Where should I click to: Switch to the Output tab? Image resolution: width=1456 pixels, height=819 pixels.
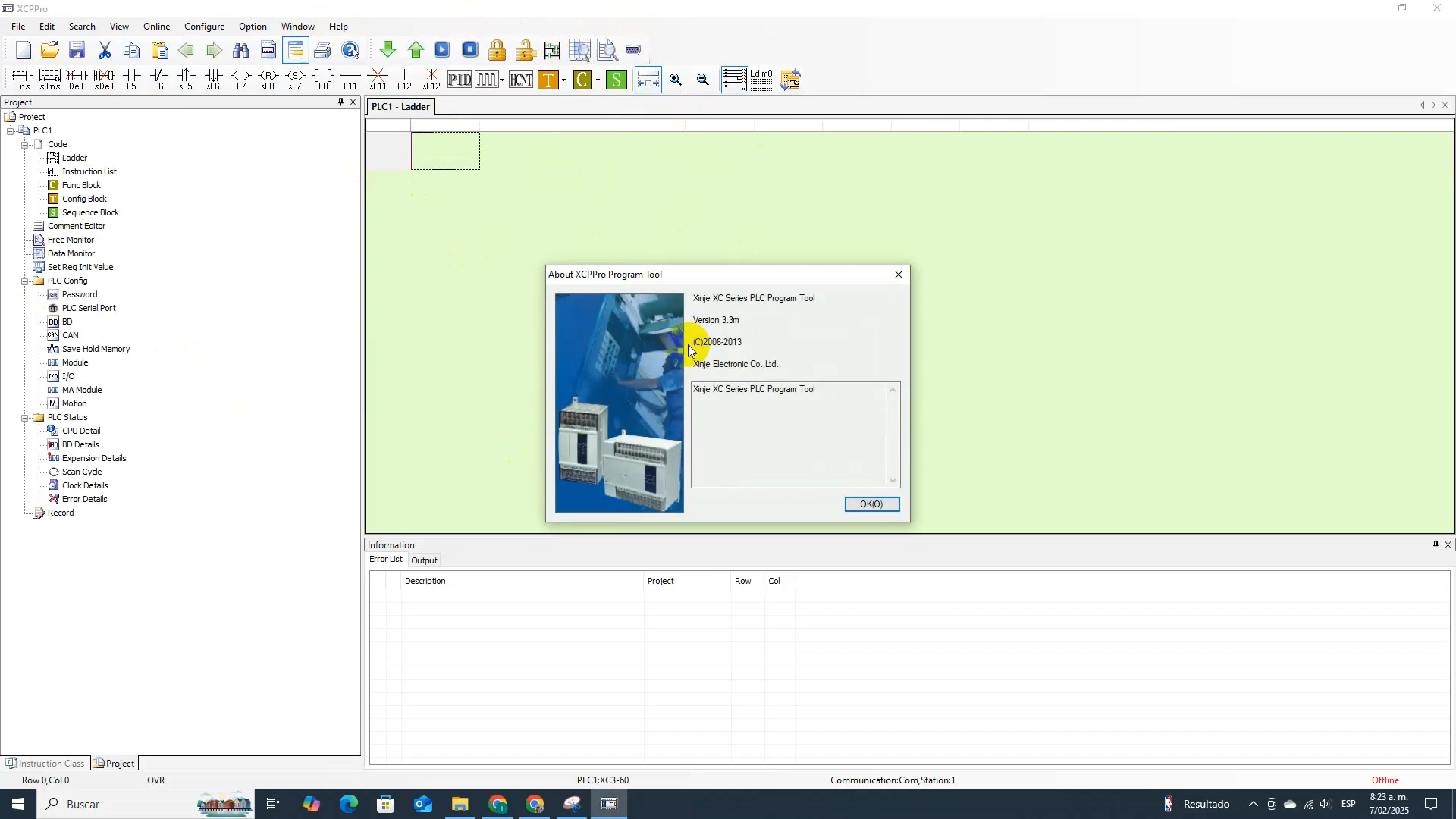(x=424, y=560)
